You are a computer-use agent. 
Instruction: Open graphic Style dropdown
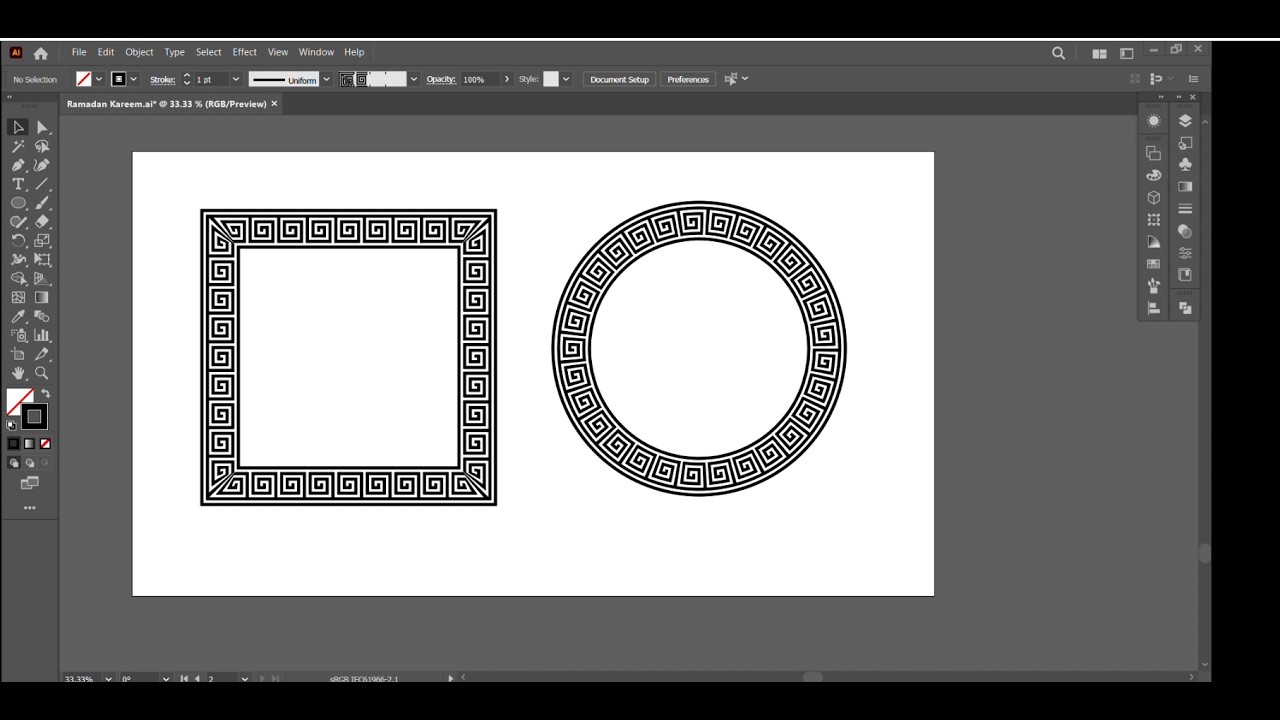click(x=566, y=79)
